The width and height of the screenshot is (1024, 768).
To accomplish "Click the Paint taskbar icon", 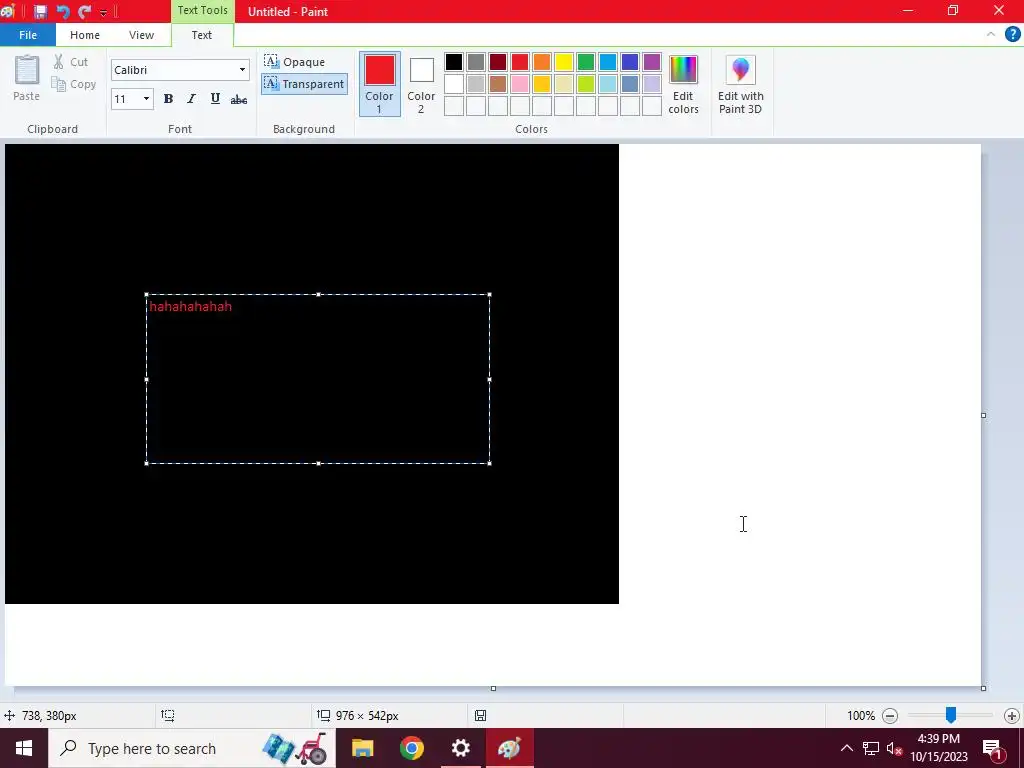I will [x=509, y=748].
